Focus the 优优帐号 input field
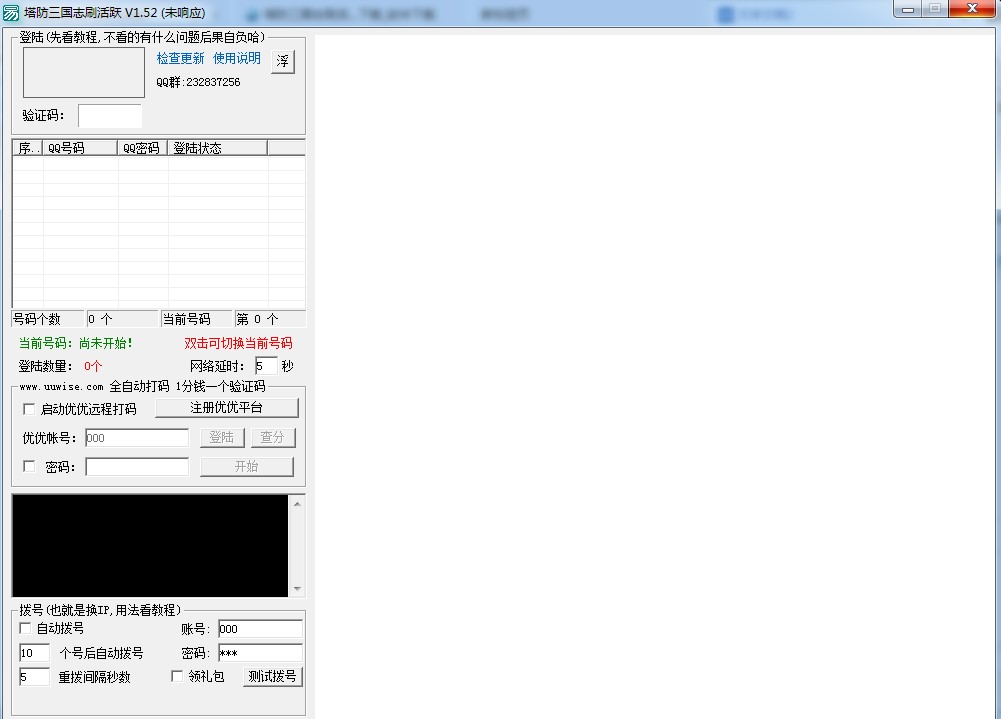The width and height of the screenshot is (1001, 719). point(137,438)
